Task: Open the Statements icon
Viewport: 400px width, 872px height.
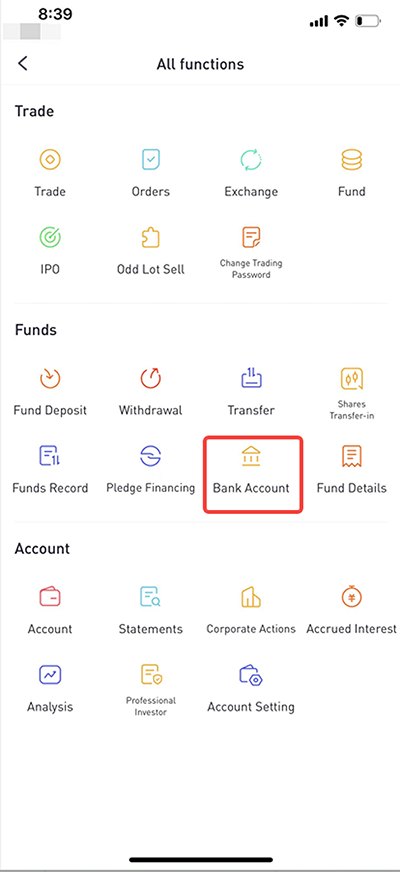Action: [151, 597]
